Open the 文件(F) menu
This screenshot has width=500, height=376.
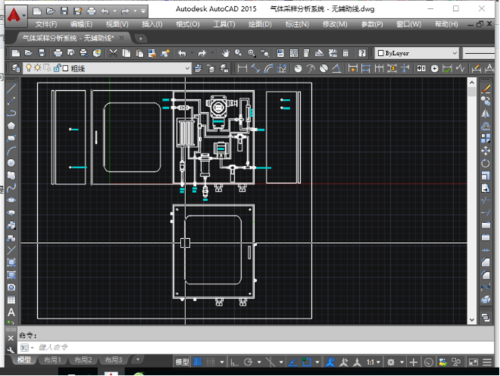[x=46, y=24]
